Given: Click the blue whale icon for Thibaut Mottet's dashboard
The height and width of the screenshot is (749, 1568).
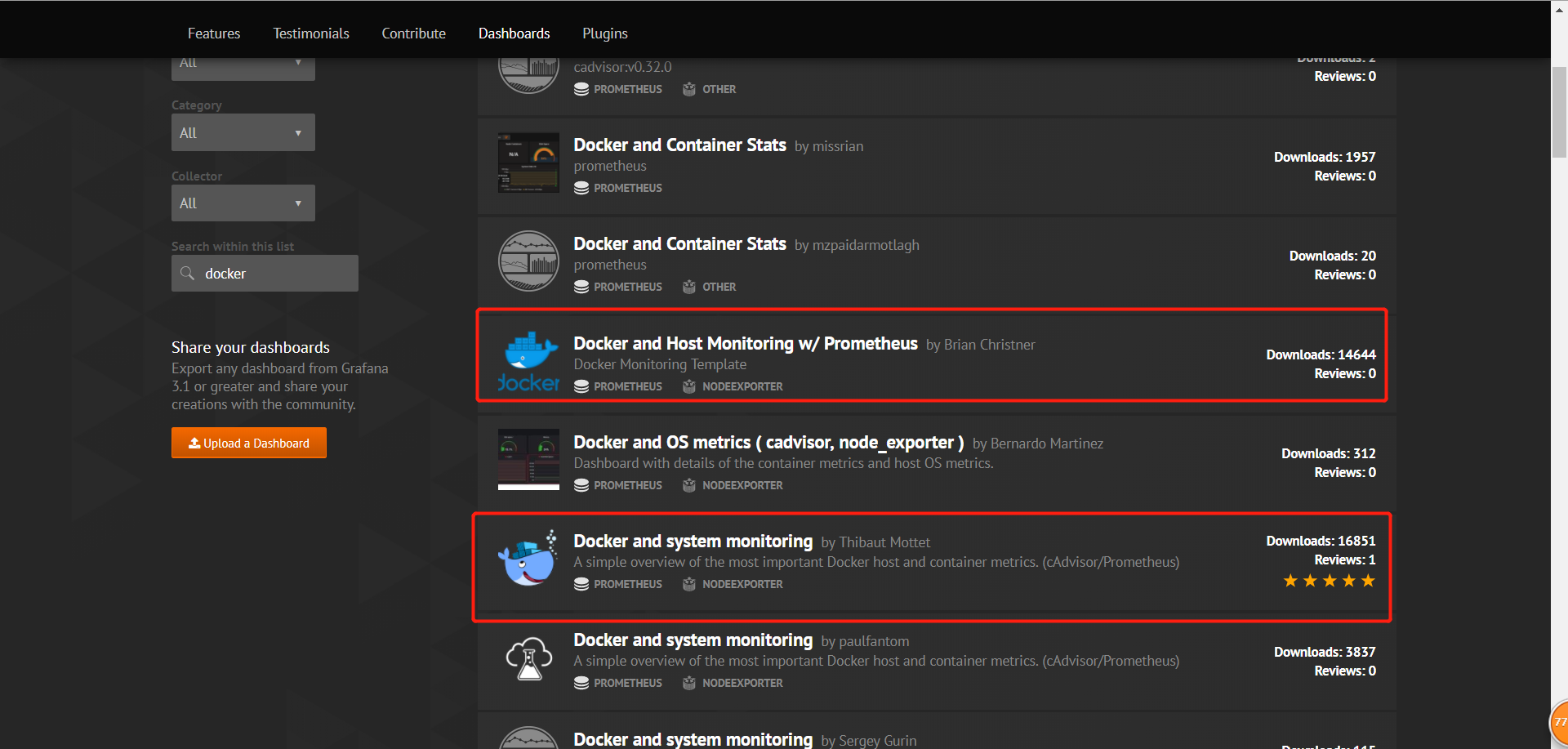Looking at the screenshot, I should click(x=528, y=560).
